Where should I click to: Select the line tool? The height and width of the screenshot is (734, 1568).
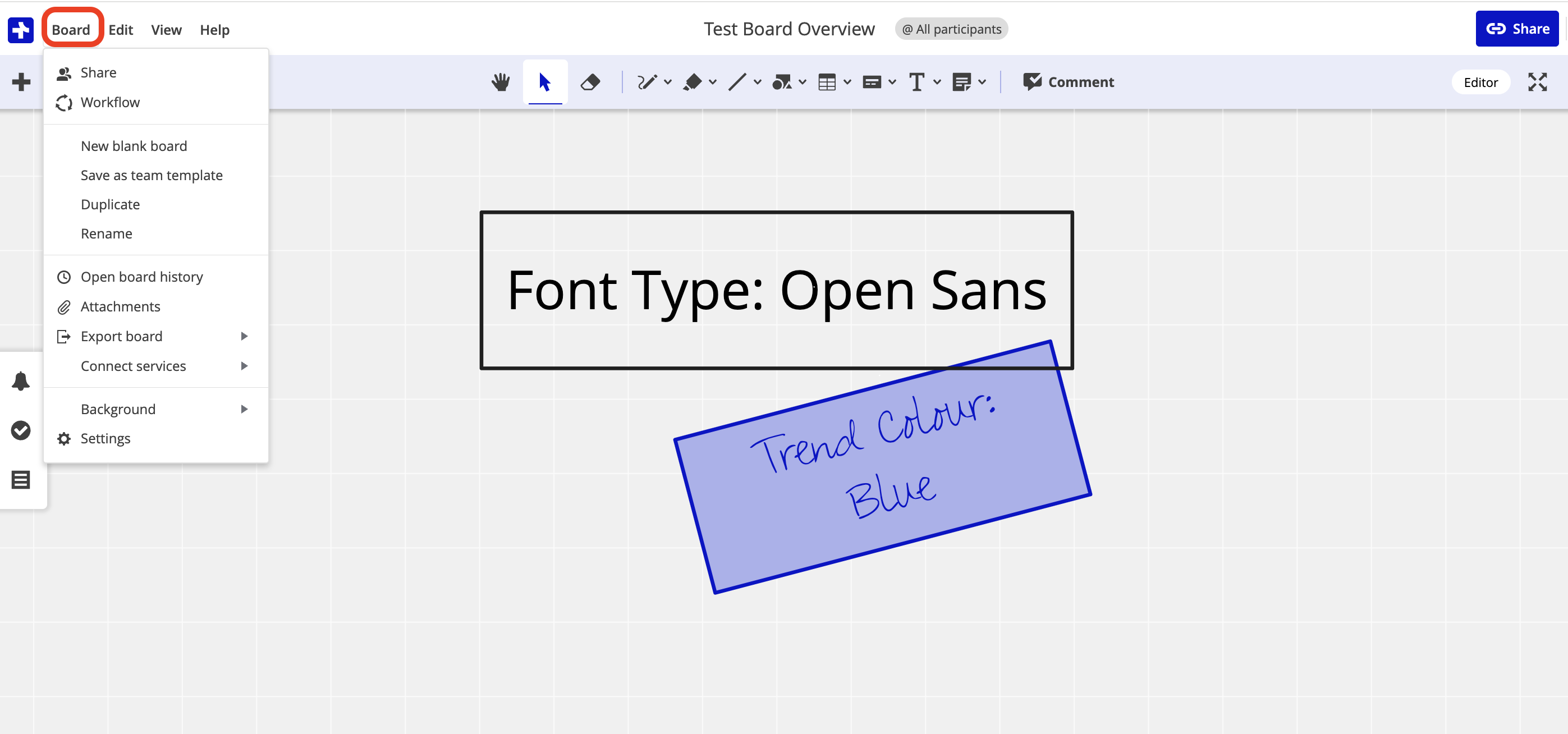pos(737,82)
